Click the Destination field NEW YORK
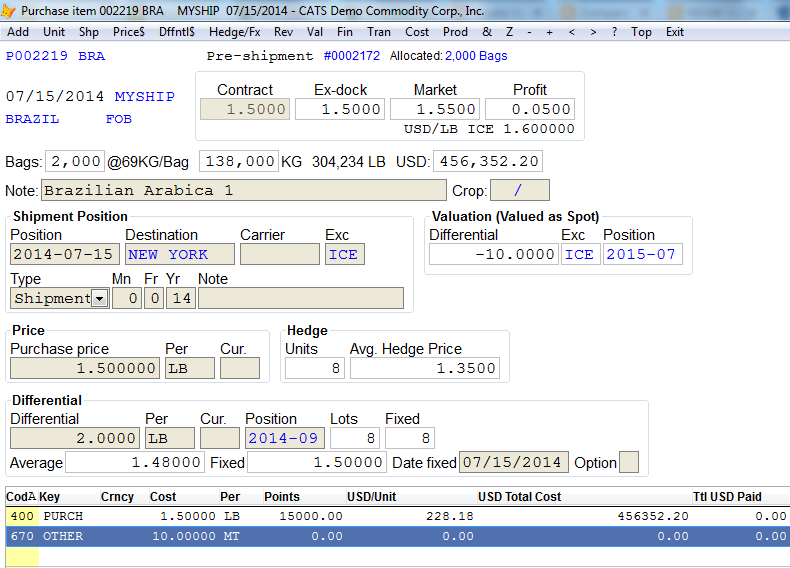 180,254
